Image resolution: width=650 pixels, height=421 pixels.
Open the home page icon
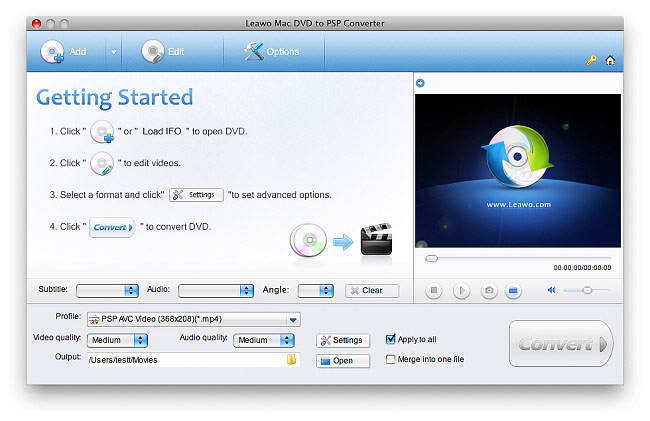(610, 60)
